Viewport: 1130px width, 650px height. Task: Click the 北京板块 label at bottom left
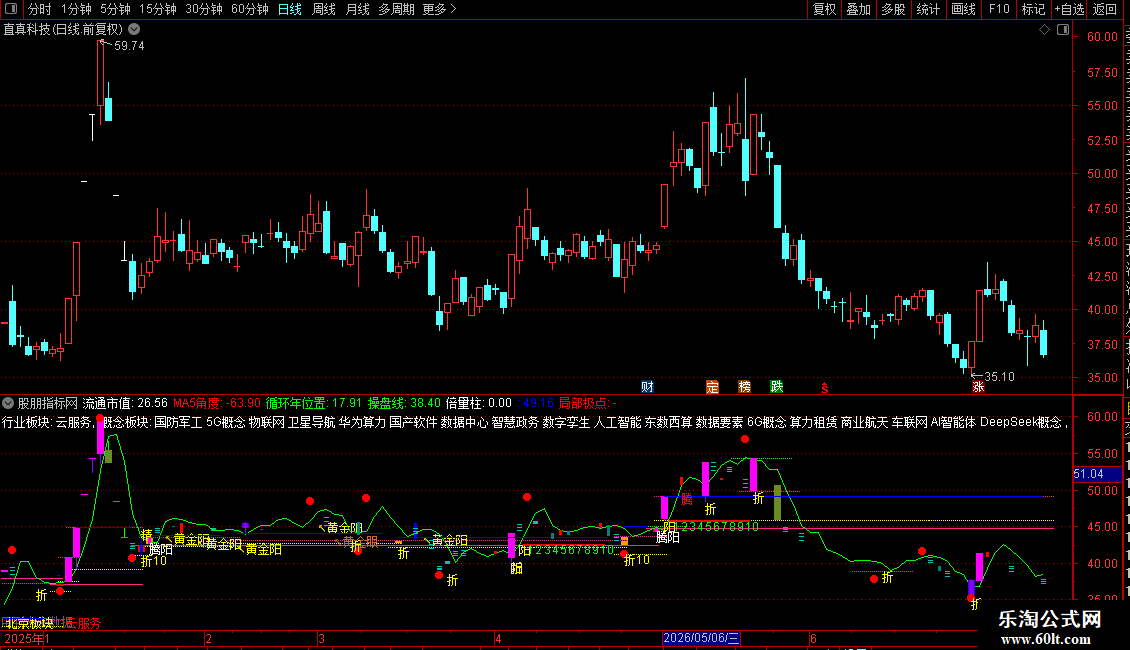[x=28, y=623]
